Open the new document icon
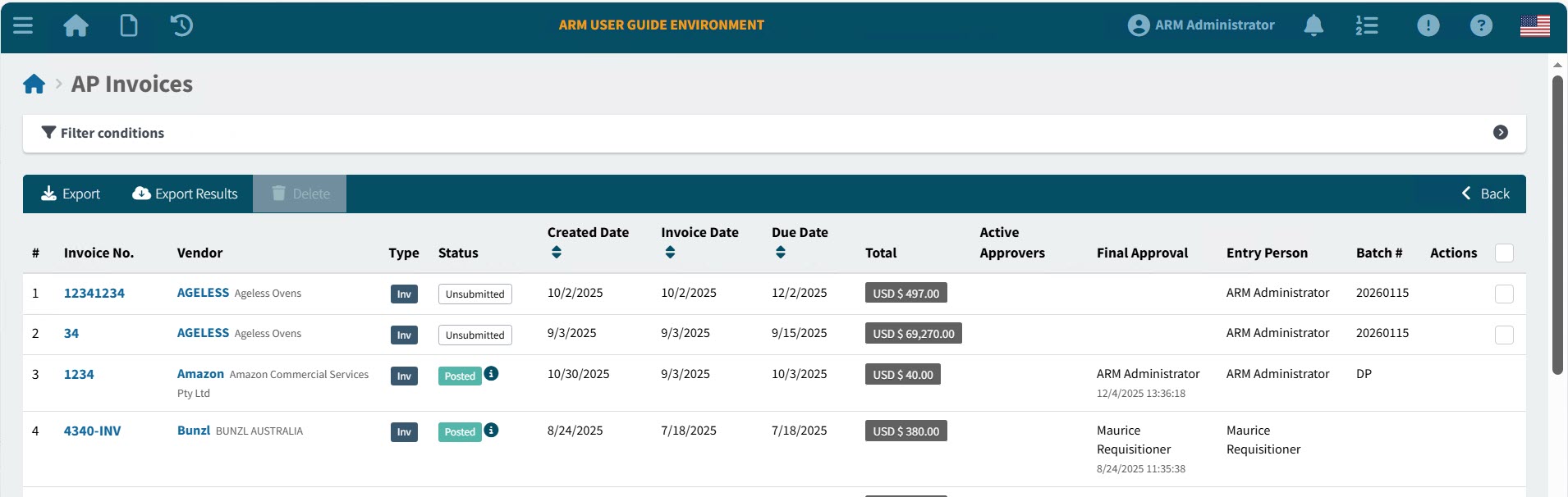Screen dimensions: 1568x497 pos(129,25)
